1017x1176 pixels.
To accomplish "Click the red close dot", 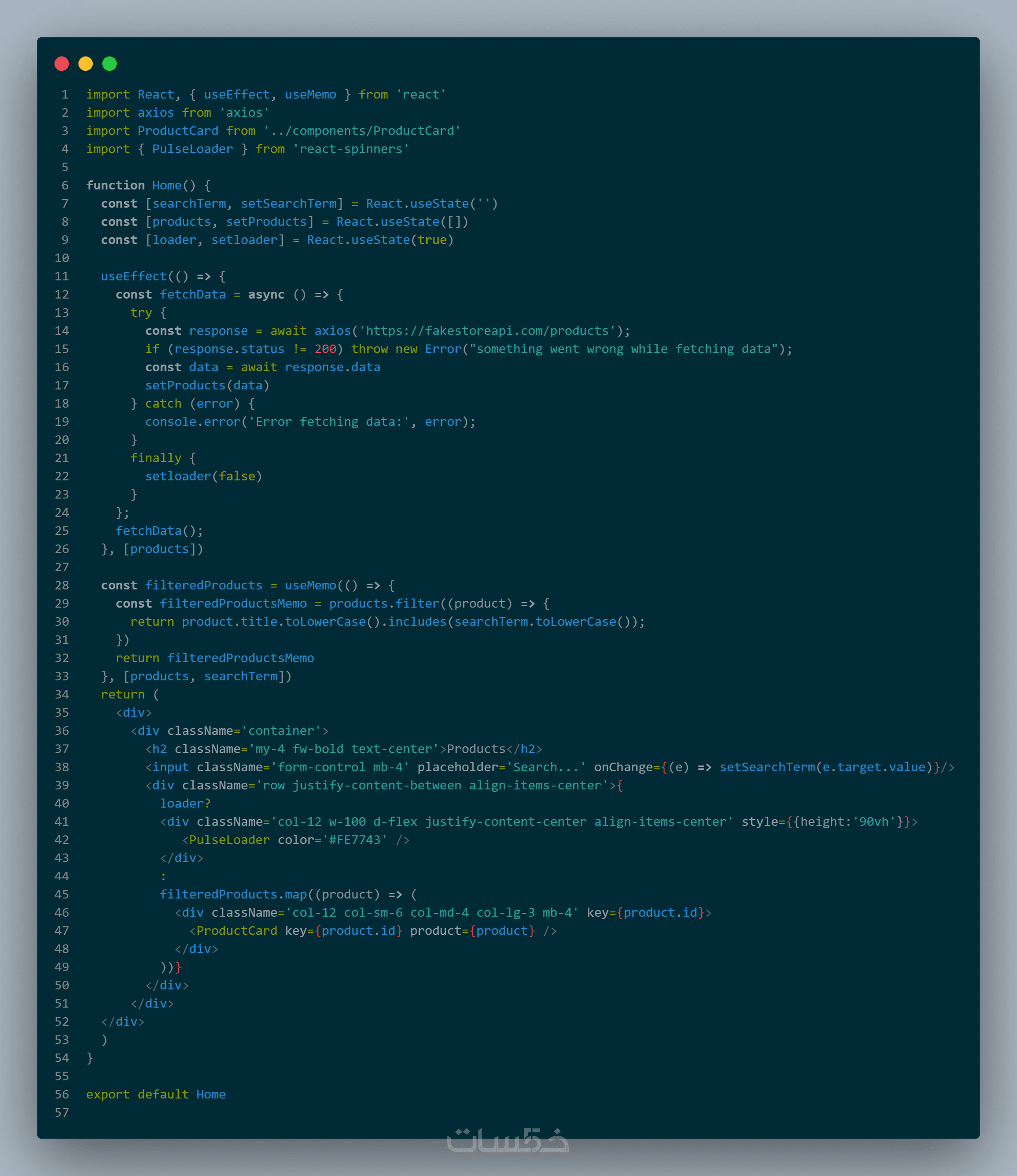I will [61, 64].
